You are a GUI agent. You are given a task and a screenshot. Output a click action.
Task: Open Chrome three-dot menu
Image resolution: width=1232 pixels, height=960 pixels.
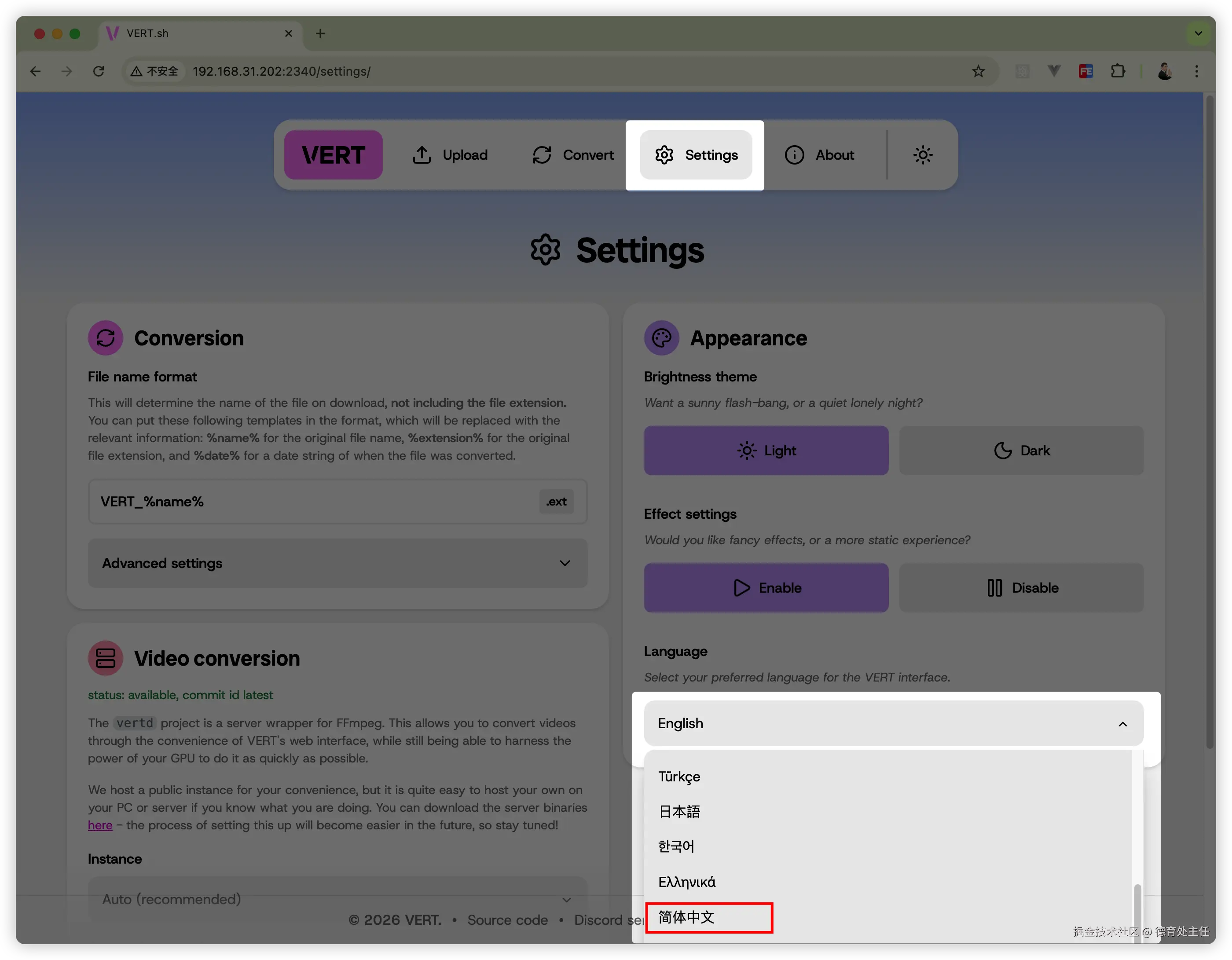tap(1196, 72)
